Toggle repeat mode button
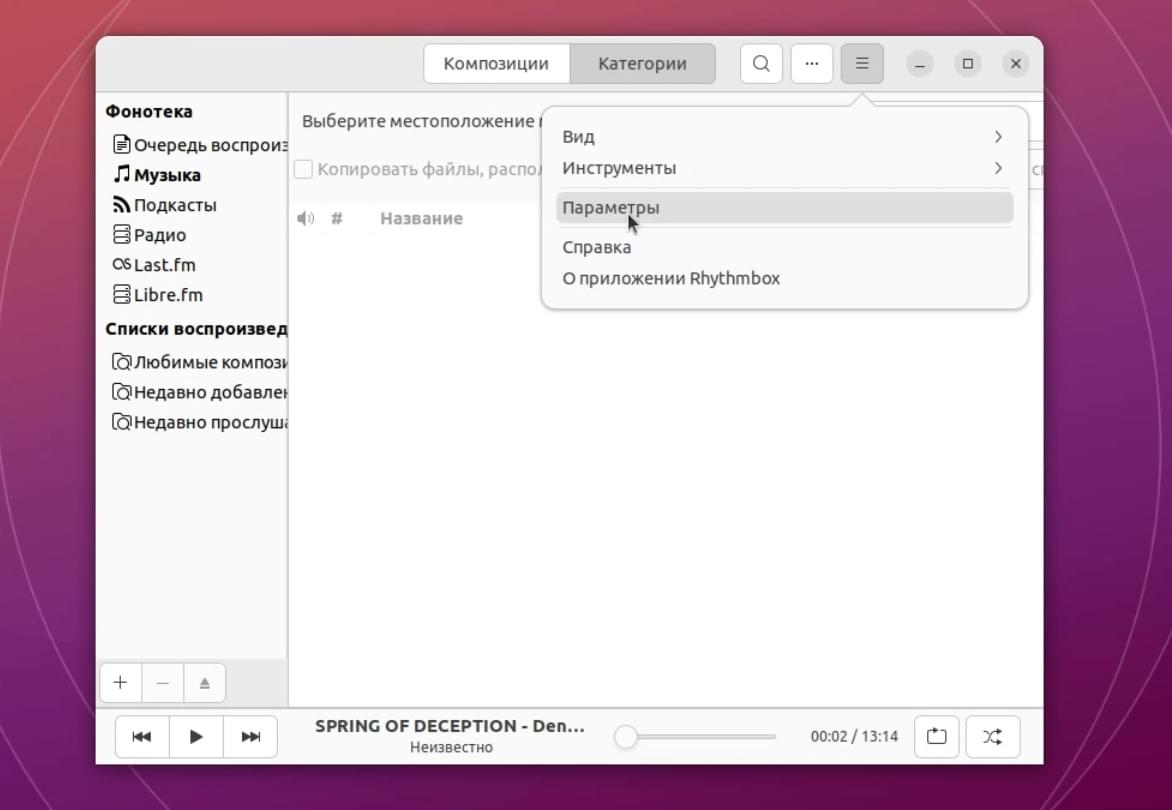The height and width of the screenshot is (810, 1172). tap(937, 737)
